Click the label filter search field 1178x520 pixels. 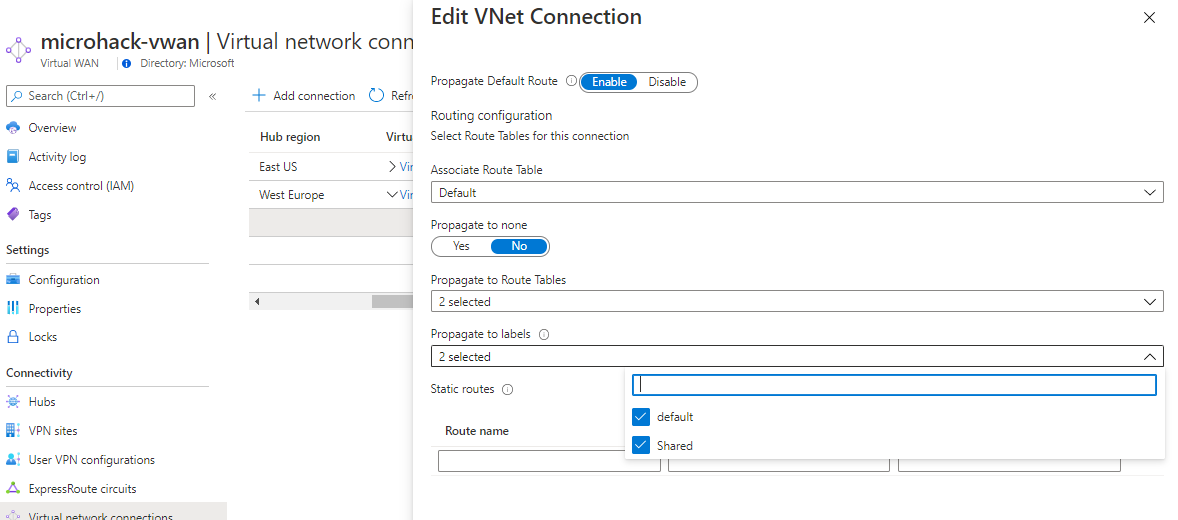pos(894,385)
